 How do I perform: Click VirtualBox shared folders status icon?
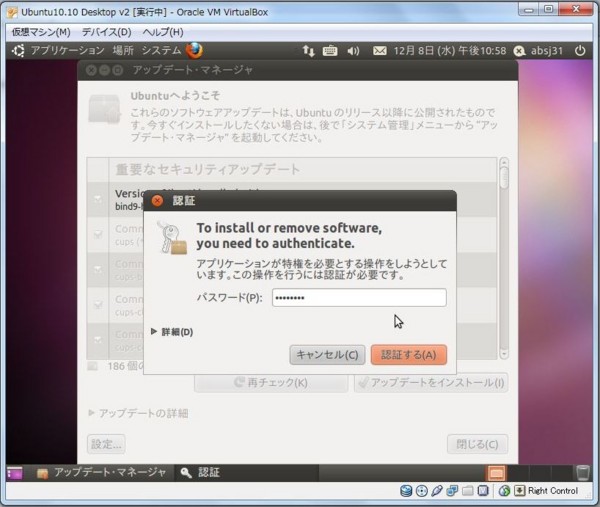click(x=468, y=491)
